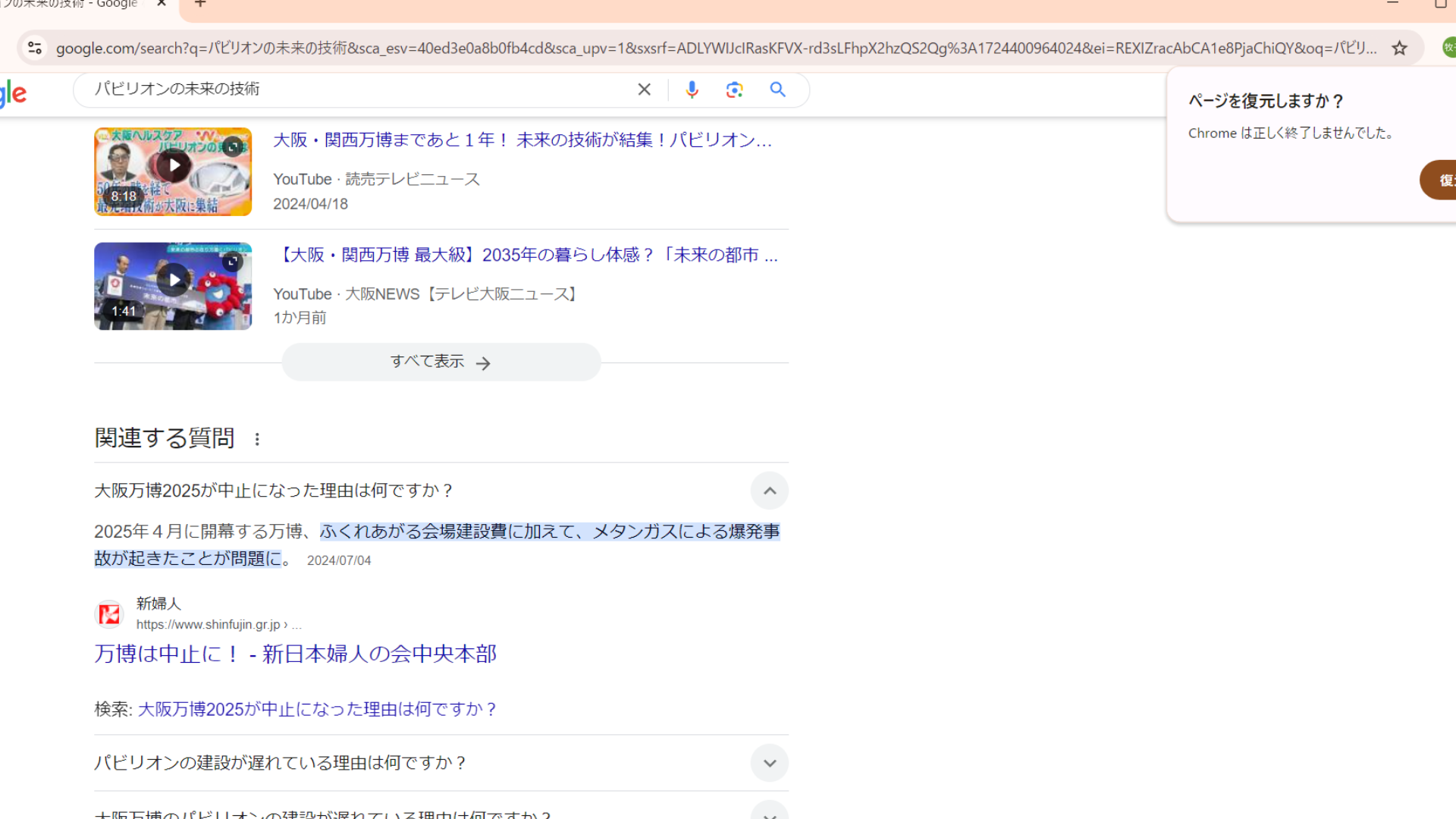Click the shinfujin.gr.jp site URL

pos(218,625)
